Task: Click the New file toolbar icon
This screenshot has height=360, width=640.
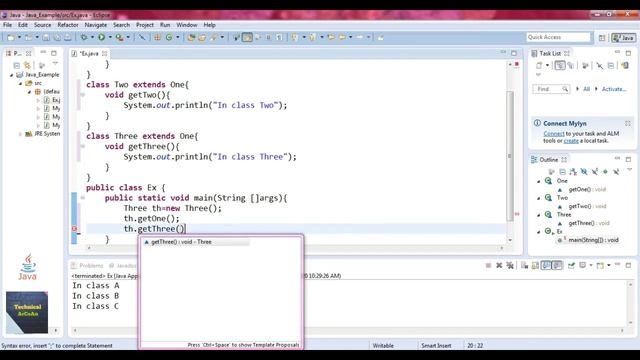Action: click(x=11, y=37)
